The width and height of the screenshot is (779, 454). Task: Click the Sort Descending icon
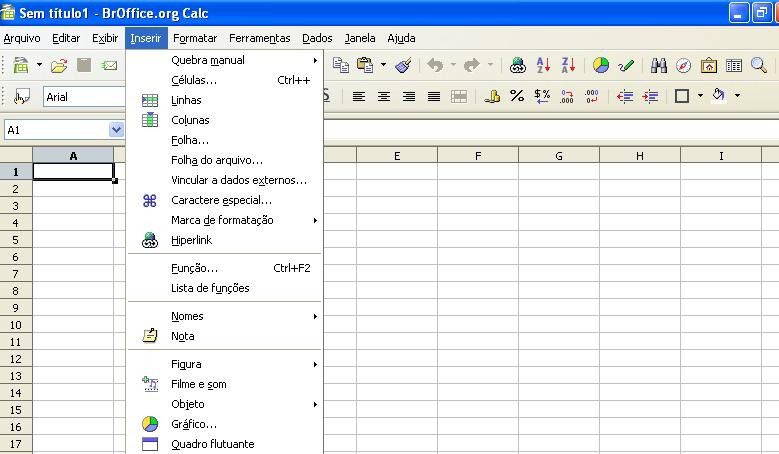tap(568, 66)
